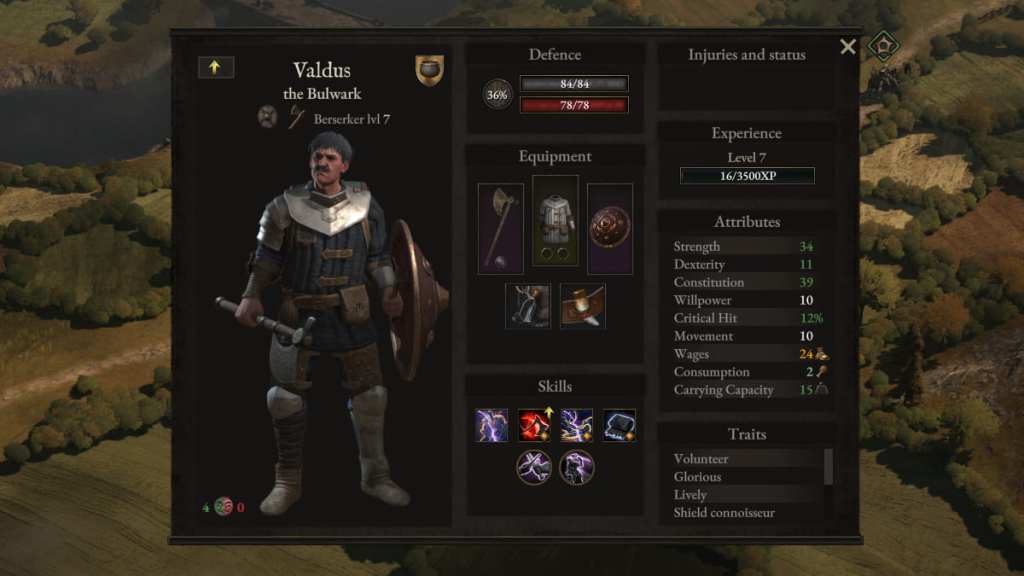Image resolution: width=1024 pixels, height=576 pixels.
Task: Select the company shield emblem icon
Action: (x=429, y=70)
